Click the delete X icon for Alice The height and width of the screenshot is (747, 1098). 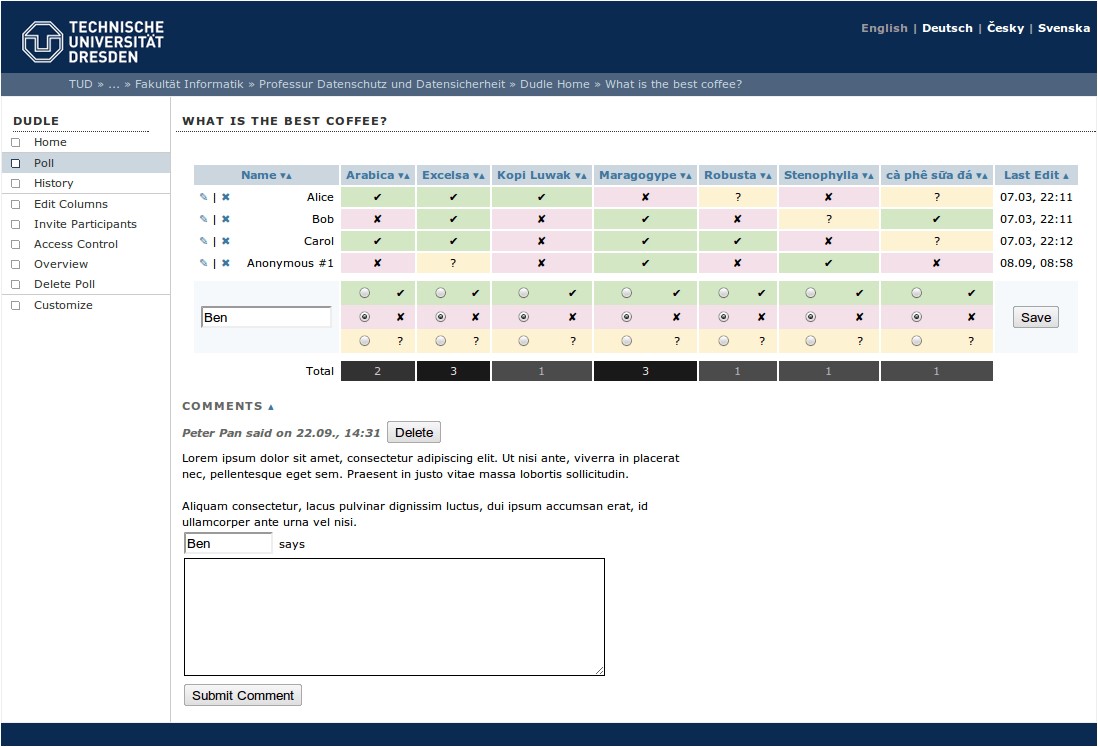tap(226, 197)
